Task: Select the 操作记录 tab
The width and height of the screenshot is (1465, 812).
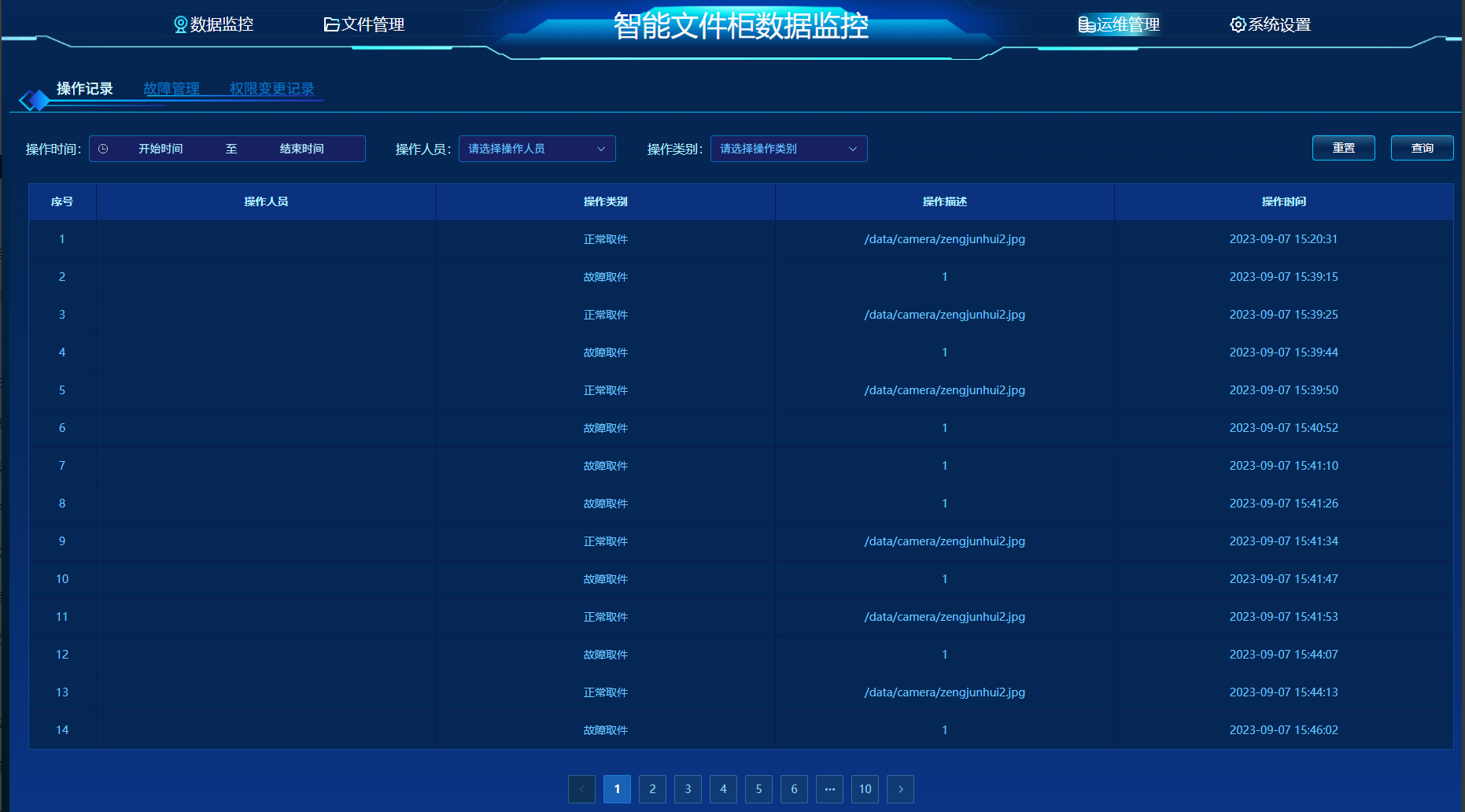Action: (x=85, y=89)
